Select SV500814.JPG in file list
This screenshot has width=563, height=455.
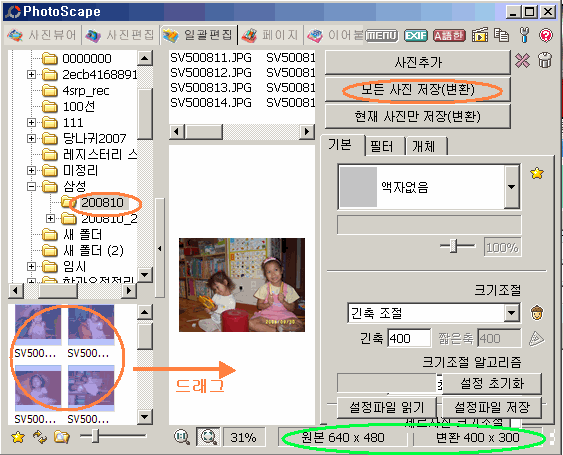(211, 103)
